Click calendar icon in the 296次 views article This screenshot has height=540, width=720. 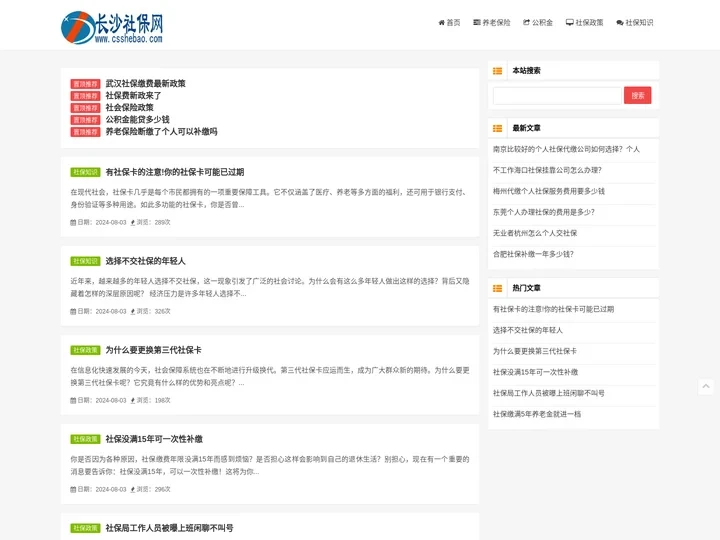[x=73, y=489]
